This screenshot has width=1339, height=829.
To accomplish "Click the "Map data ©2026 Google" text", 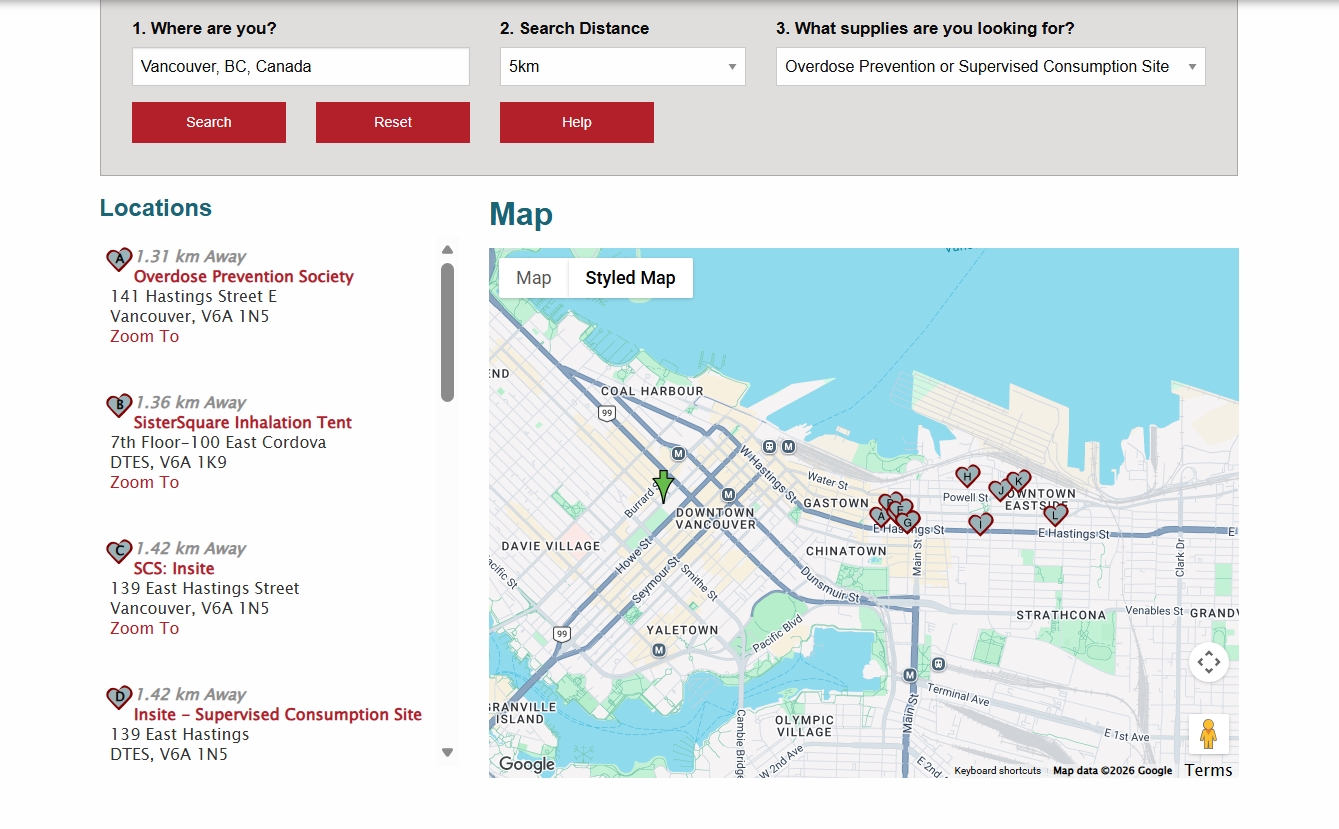I will pos(1113,771).
